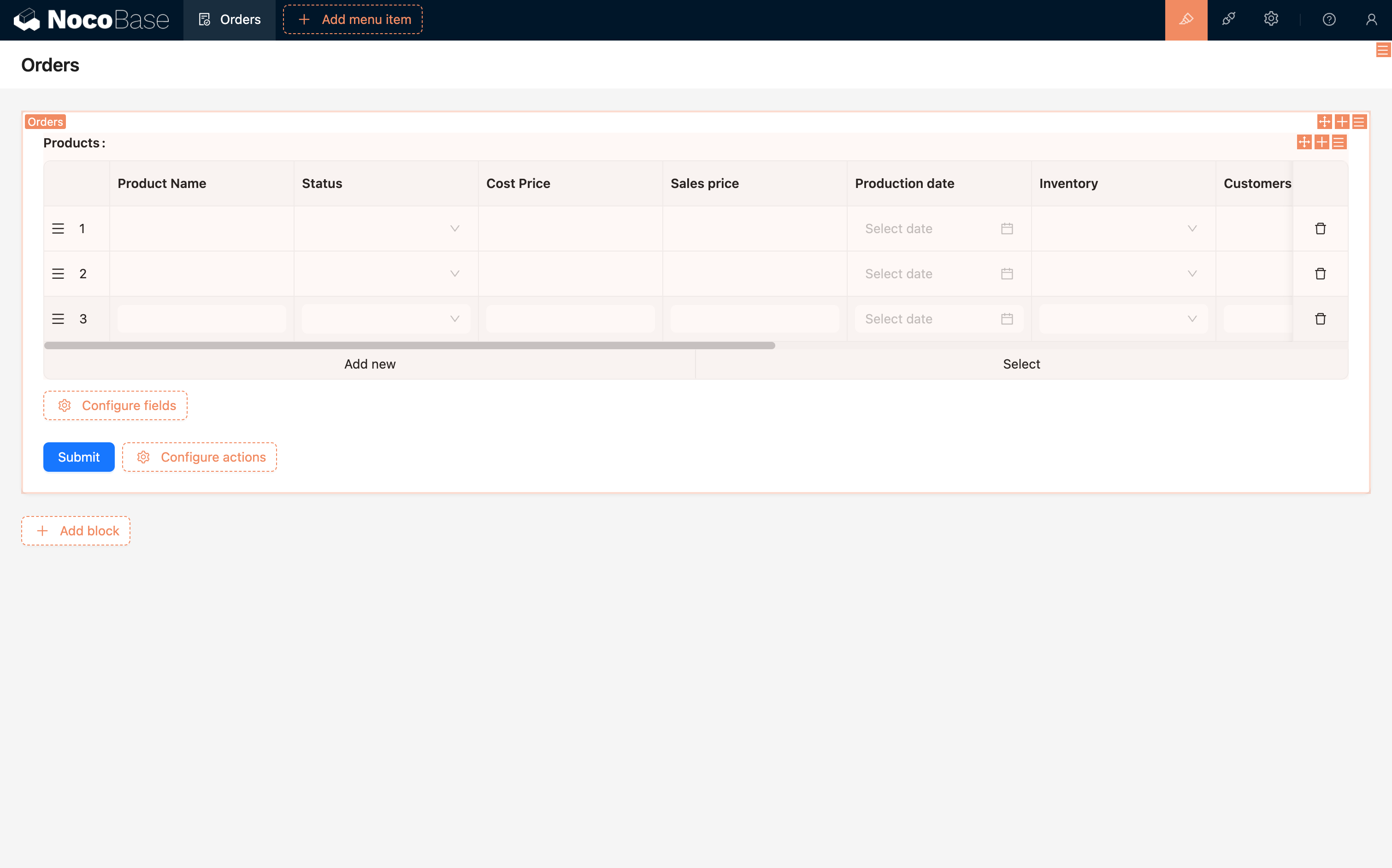Click the NocoBase logo
This screenshot has height=868, width=1392.
pos(91,19)
